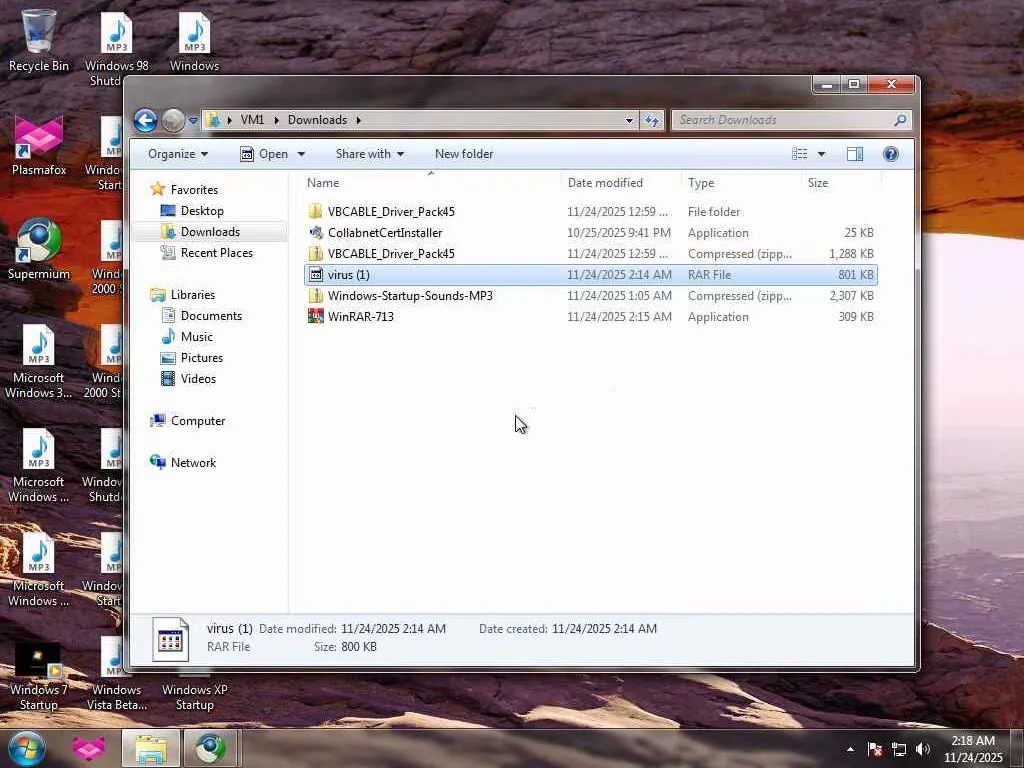Expand the Open with dropdown arrow
1024x768 pixels.
[301, 154]
